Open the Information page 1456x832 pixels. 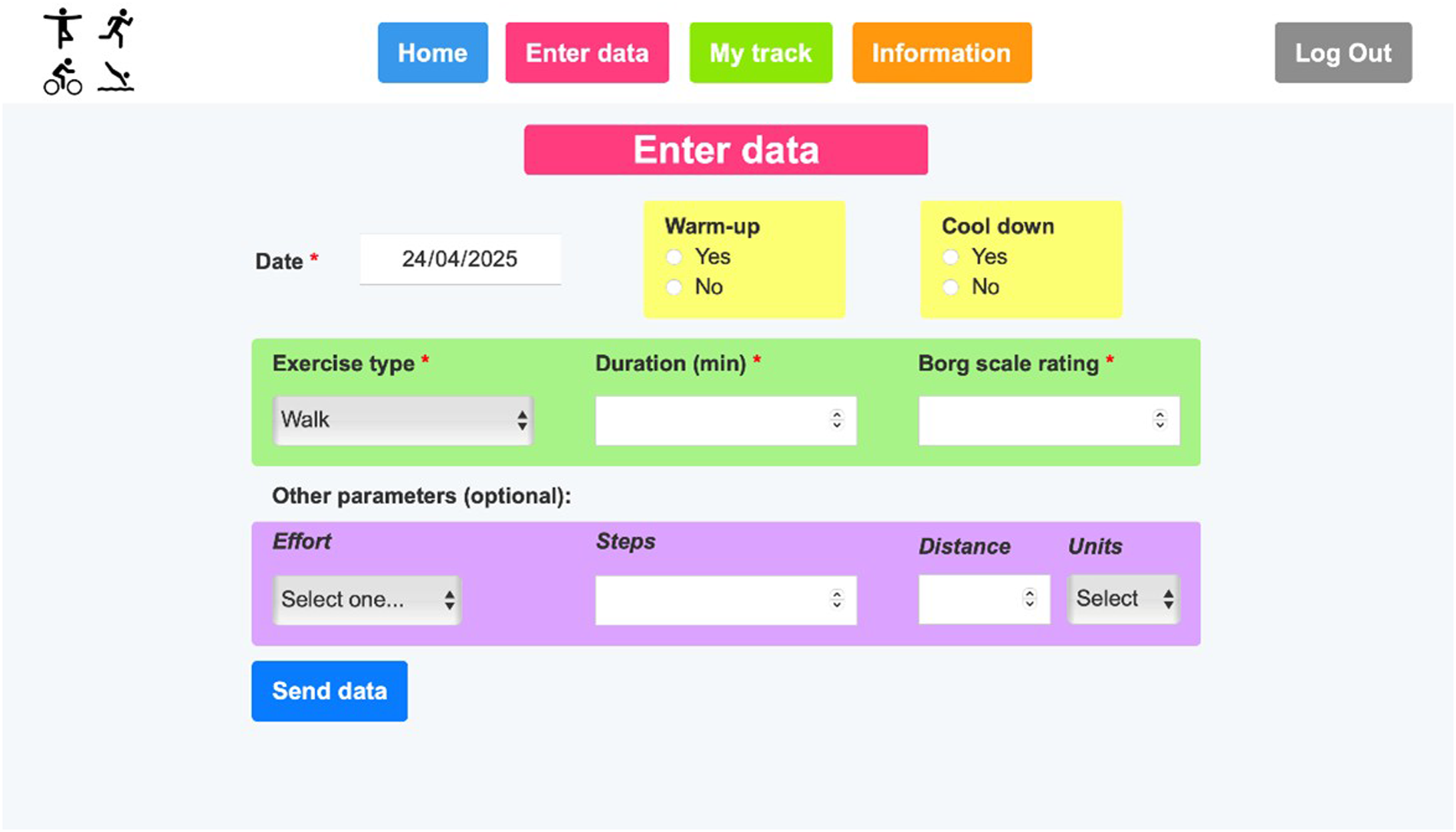(941, 52)
